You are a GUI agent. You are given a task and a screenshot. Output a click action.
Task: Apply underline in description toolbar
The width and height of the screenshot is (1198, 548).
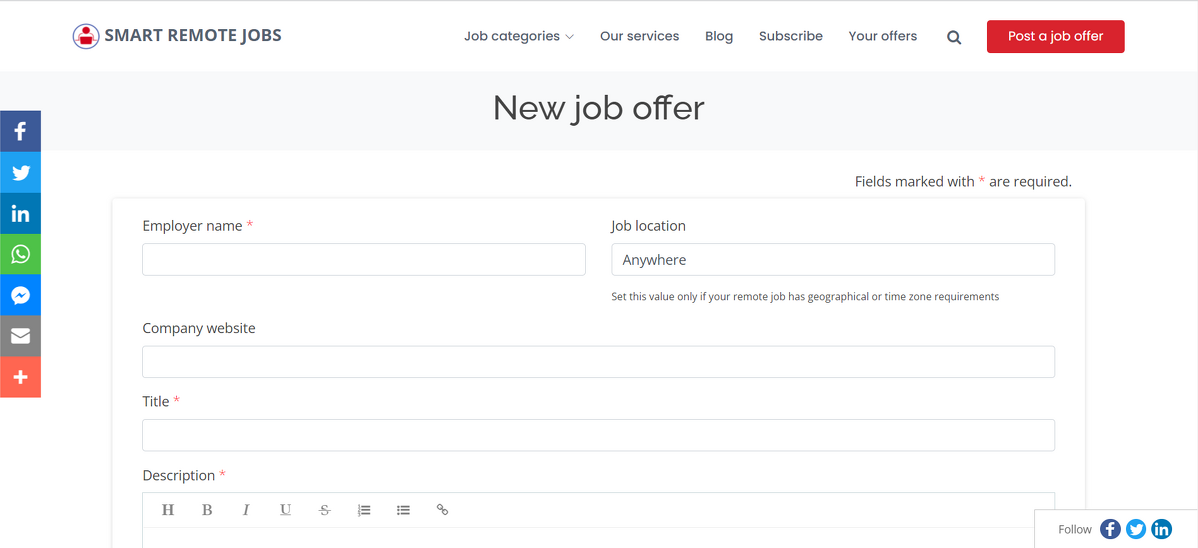click(285, 510)
